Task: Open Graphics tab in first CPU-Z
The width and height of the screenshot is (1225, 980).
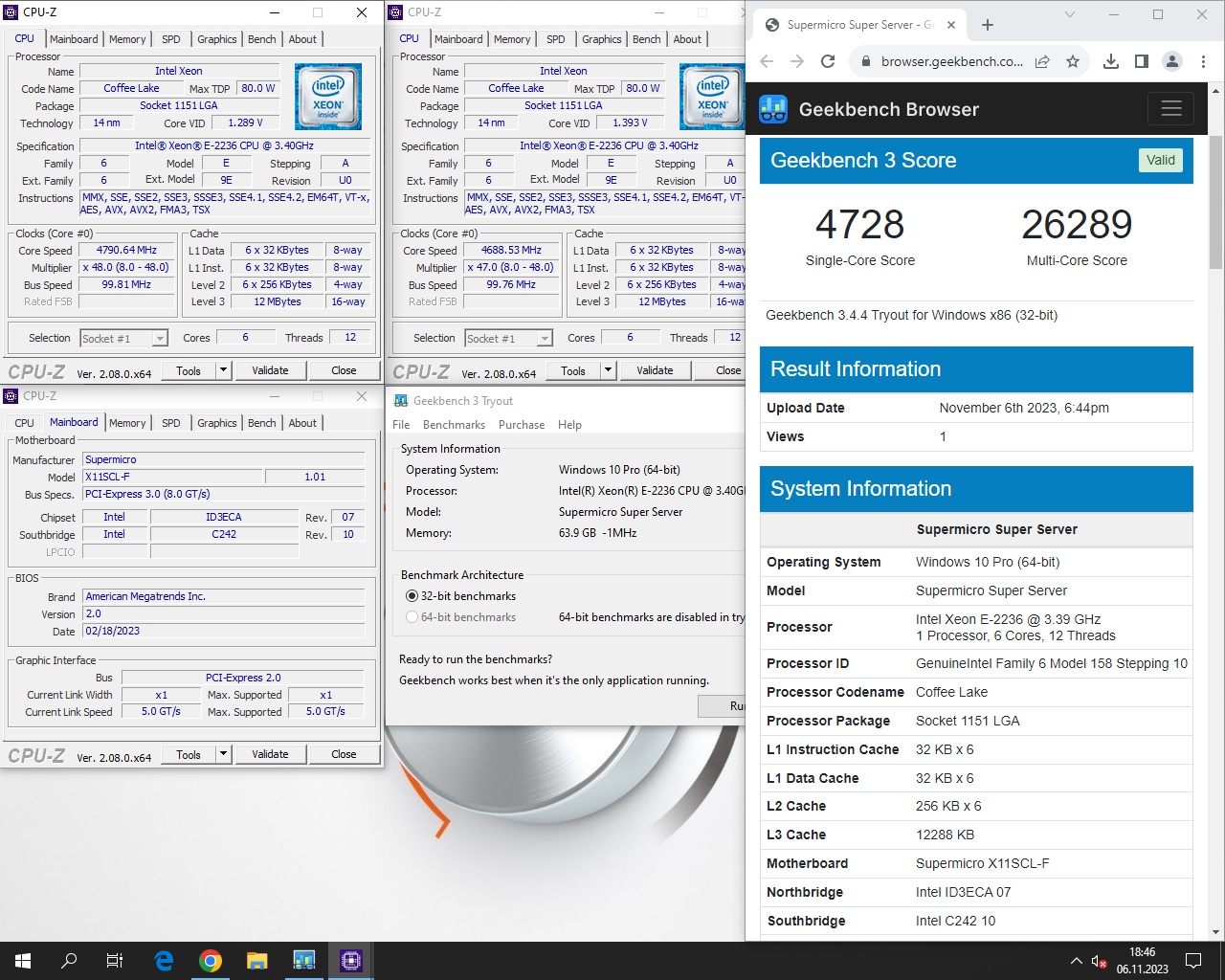Action: point(217,39)
